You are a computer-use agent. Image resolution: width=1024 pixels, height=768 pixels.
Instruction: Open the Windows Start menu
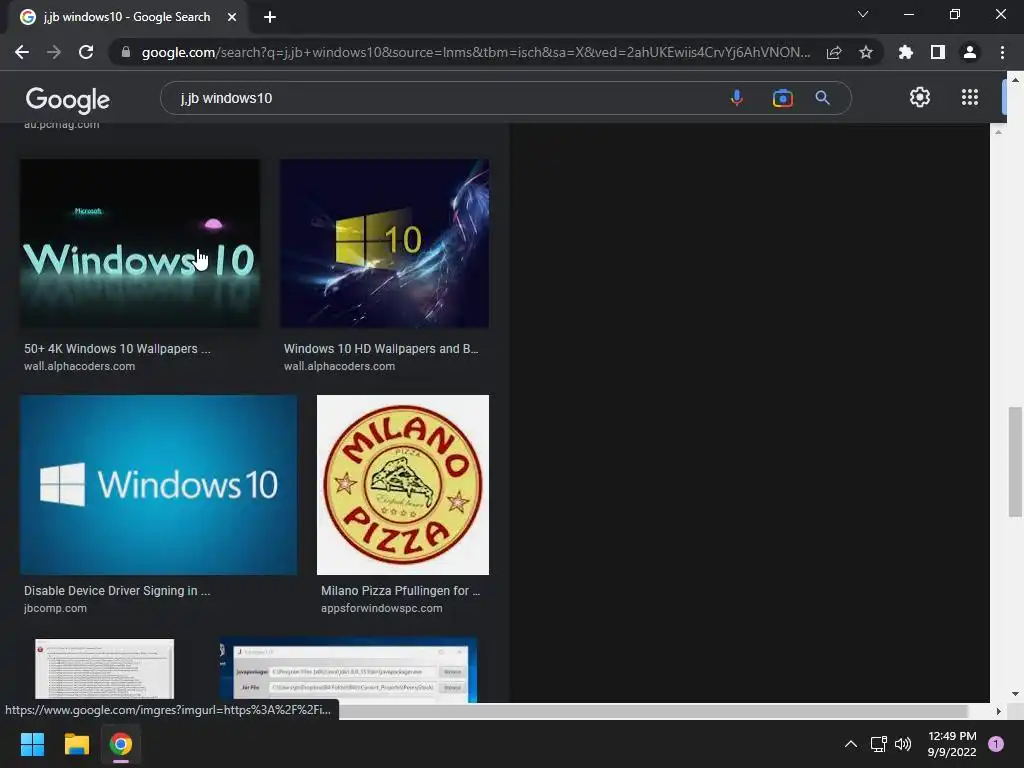point(32,744)
